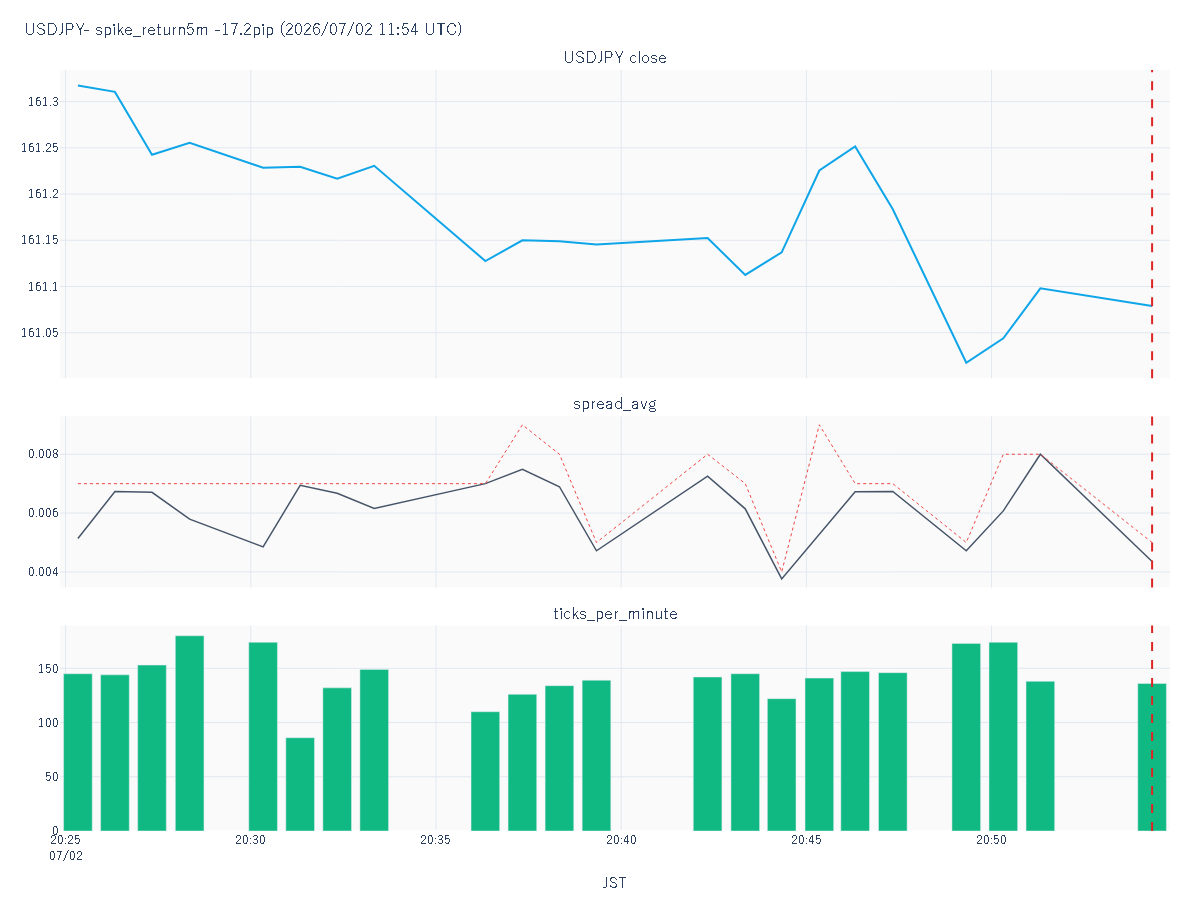Click the spread_avg subplot title

(615, 404)
